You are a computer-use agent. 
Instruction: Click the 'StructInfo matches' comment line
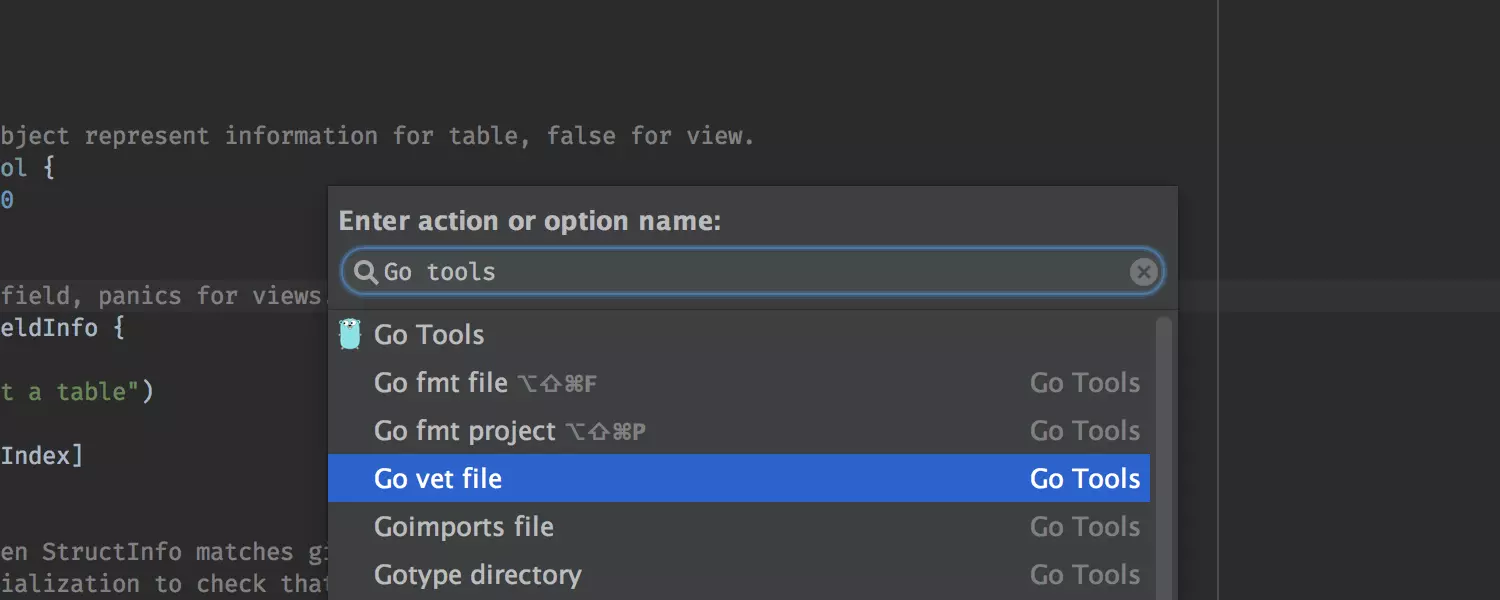[150, 552]
